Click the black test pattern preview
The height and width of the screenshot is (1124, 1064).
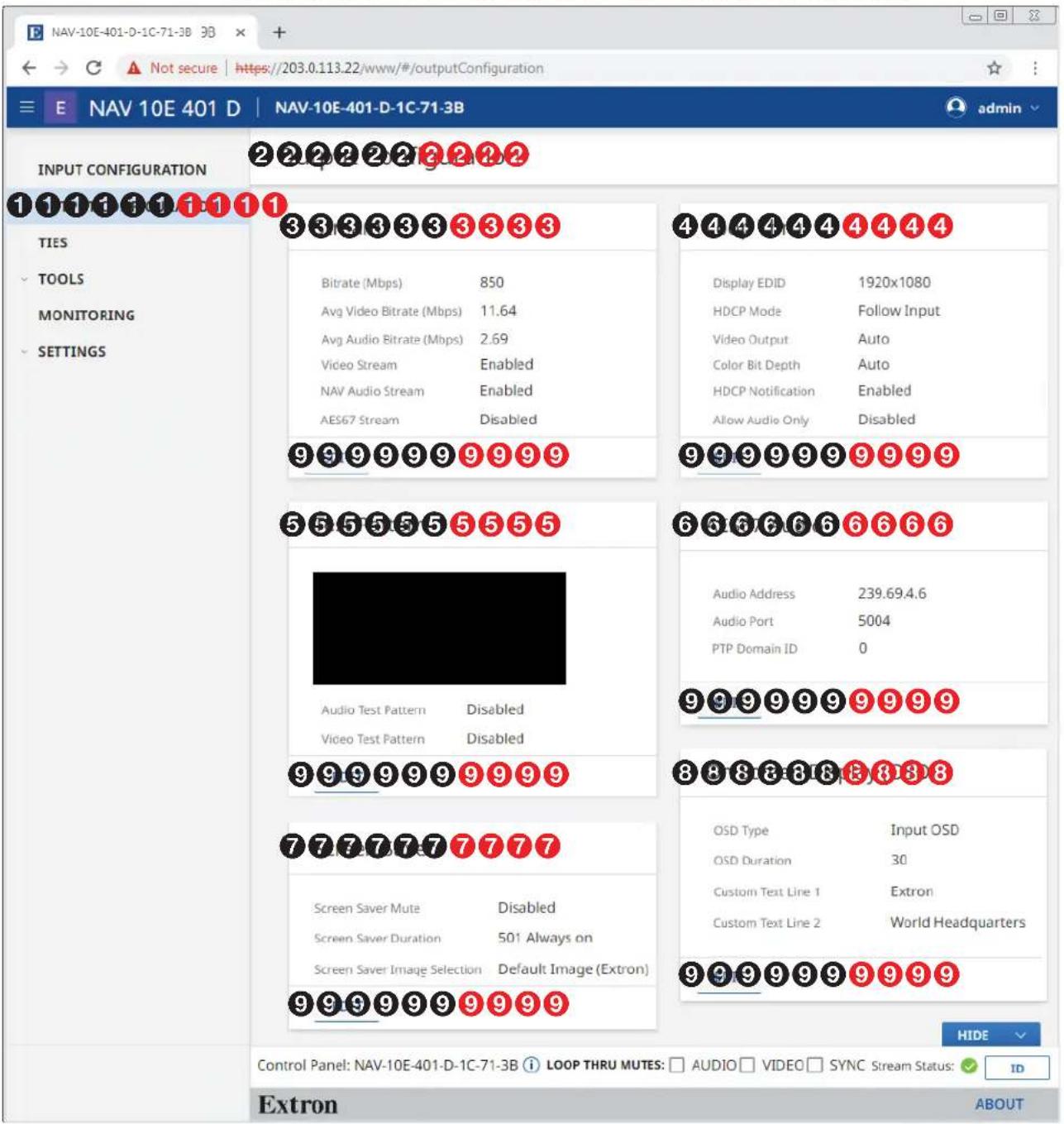(439, 629)
